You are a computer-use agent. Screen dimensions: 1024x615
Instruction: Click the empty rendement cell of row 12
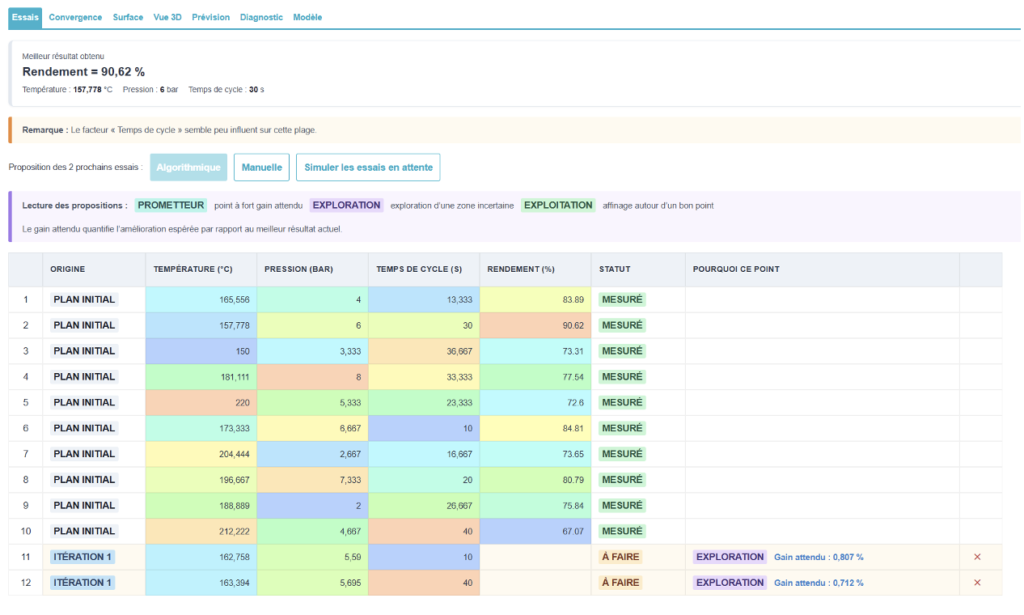pyautogui.click(x=536, y=582)
